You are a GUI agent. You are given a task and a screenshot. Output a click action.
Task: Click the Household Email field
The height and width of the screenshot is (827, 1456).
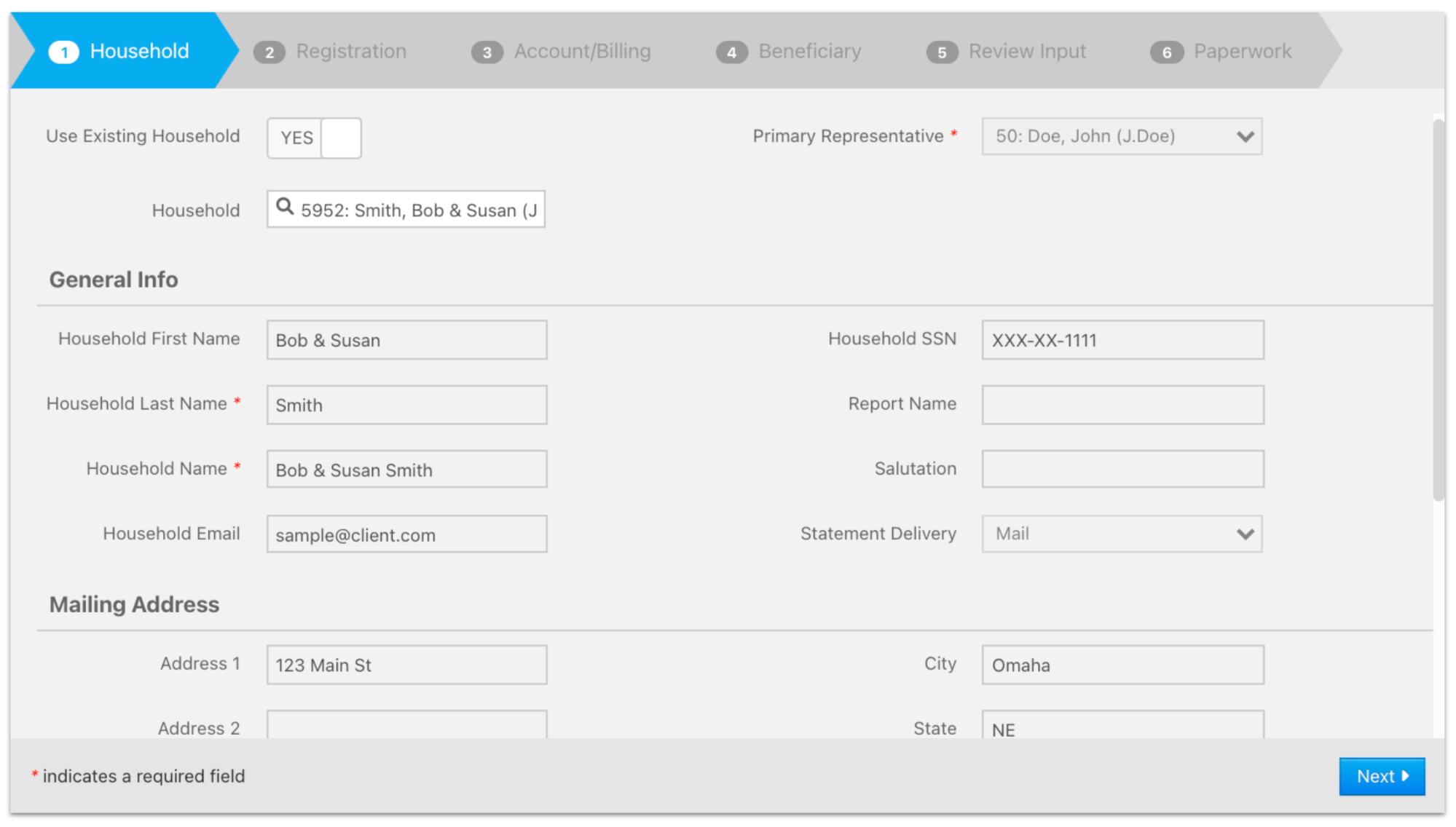point(406,534)
